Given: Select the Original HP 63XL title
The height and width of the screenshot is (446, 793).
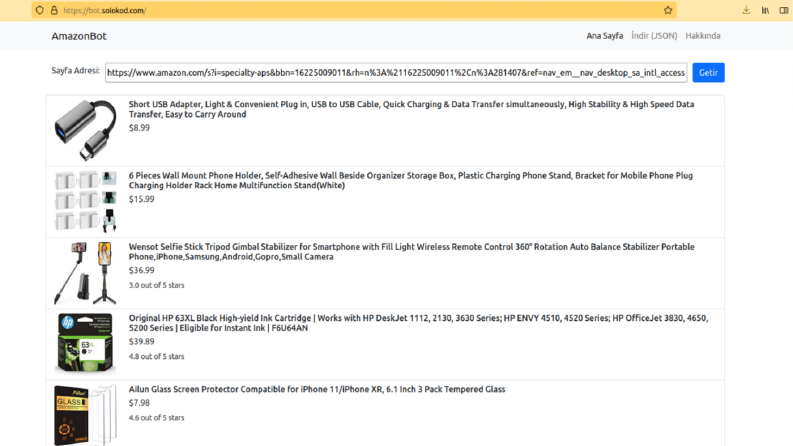Looking at the screenshot, I should tap(418, 323).
